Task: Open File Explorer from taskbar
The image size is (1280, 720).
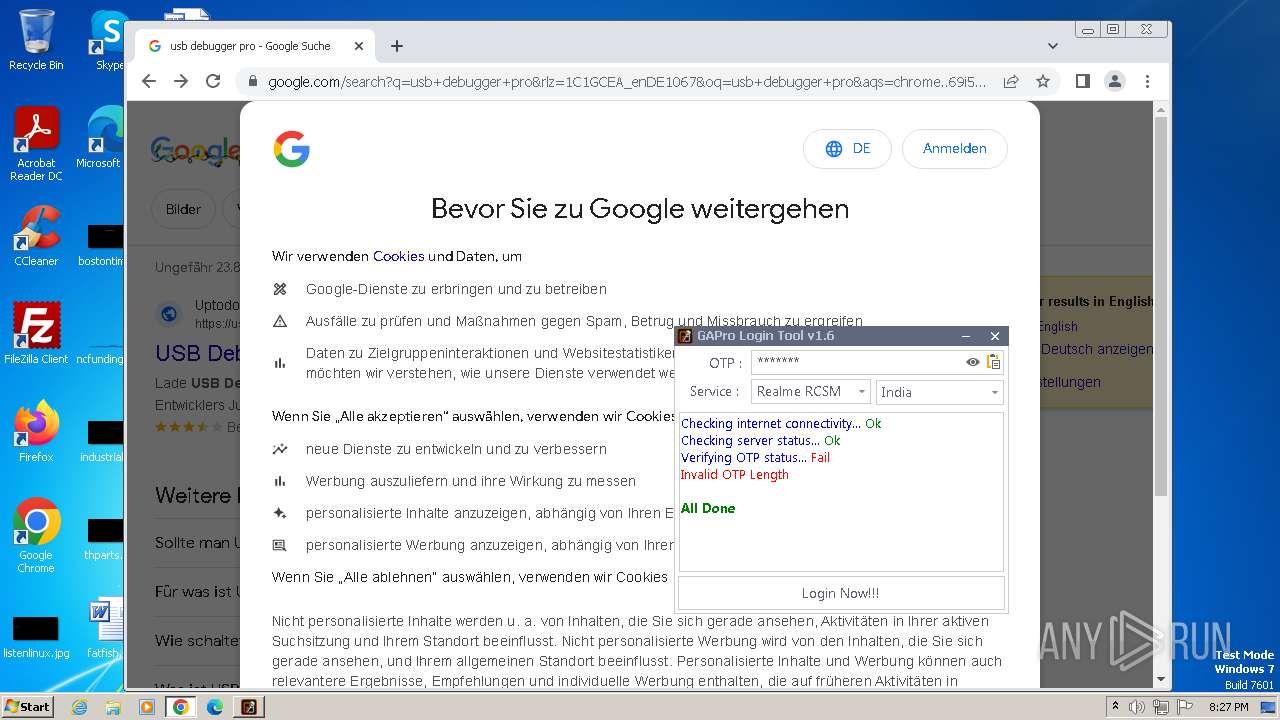Action: tap(113, 707)
